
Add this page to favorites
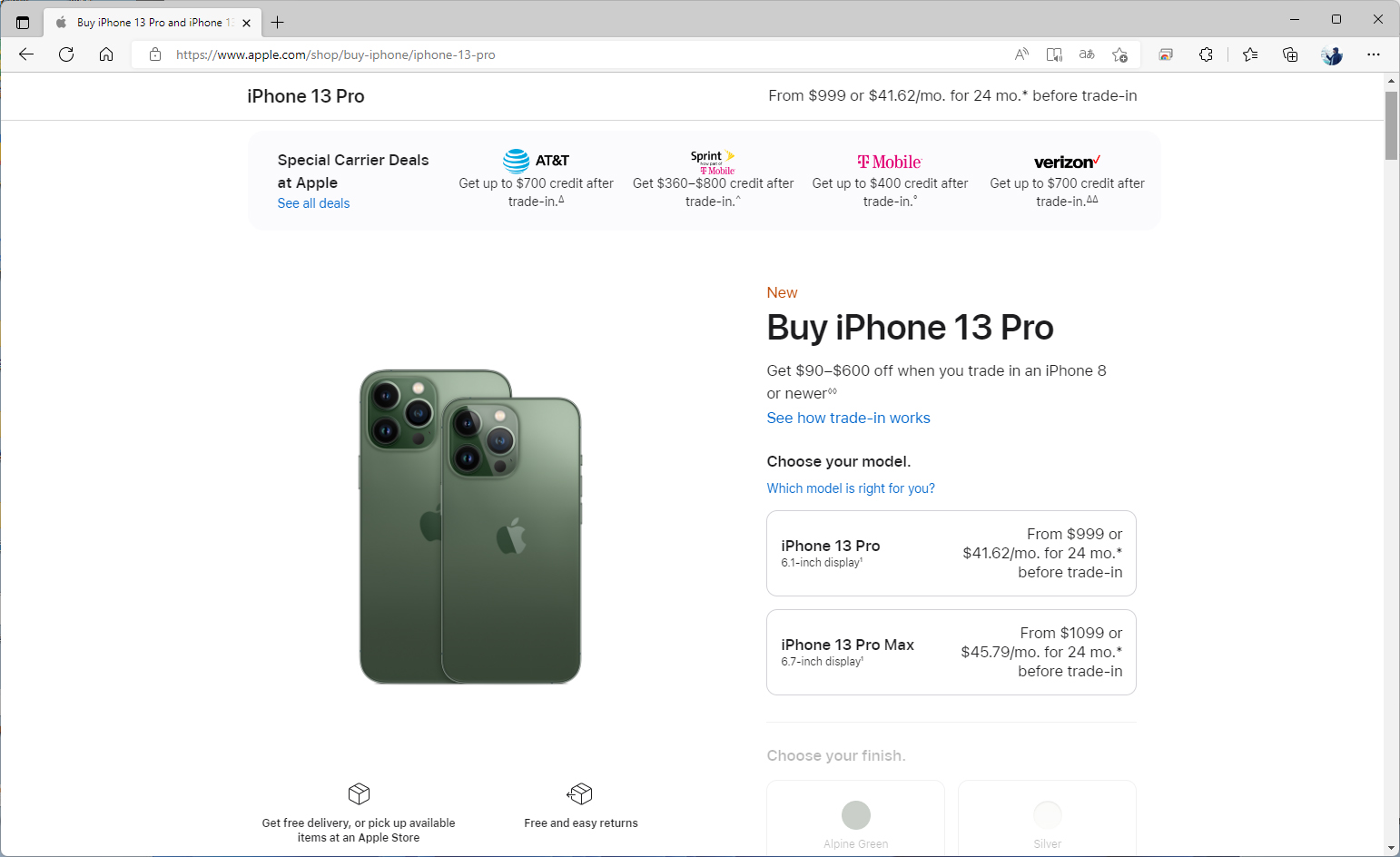pyautogui.click(x=1119, y=54)
